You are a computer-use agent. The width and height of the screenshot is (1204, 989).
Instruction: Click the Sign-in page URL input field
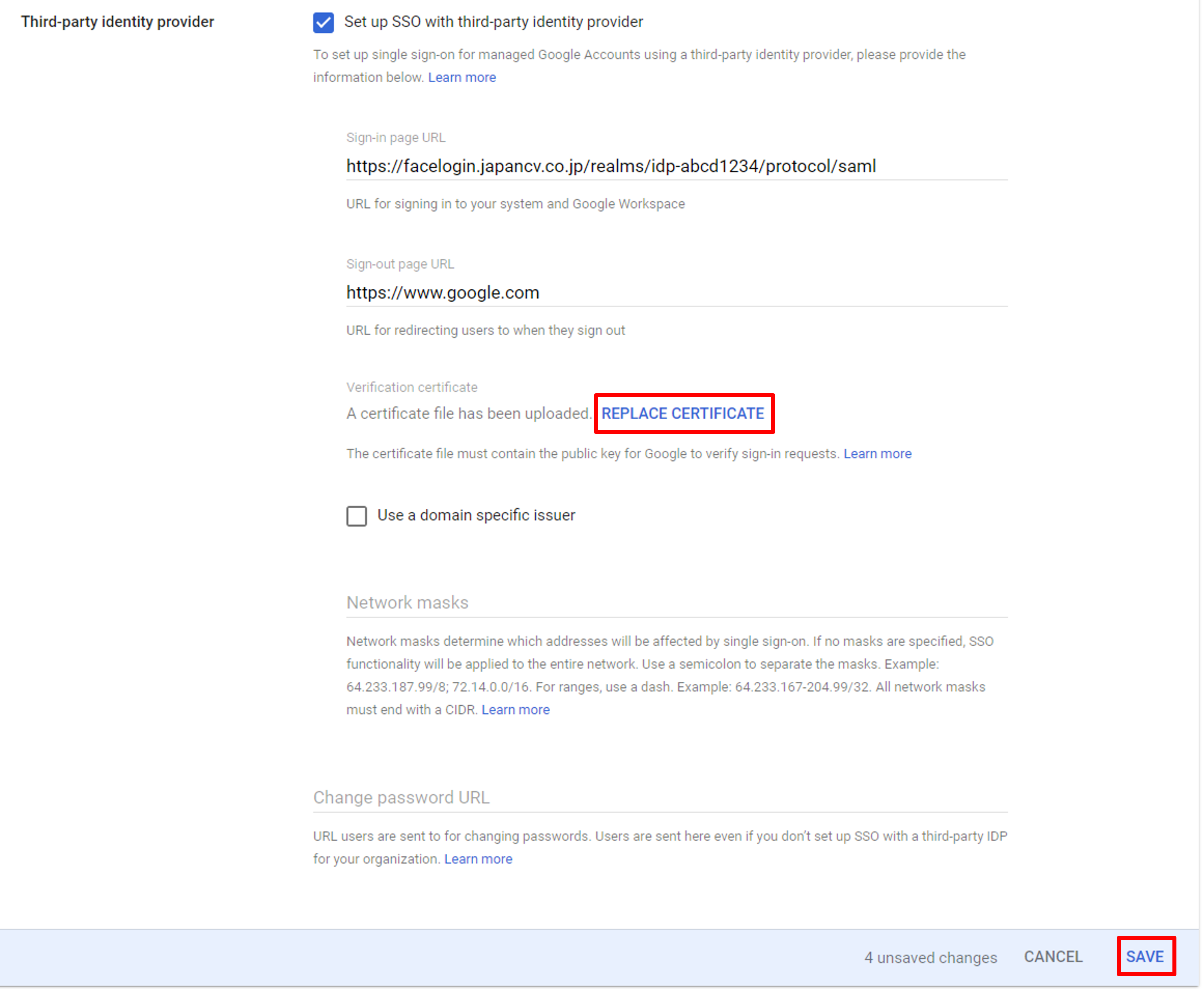click(x=675, y=165)
